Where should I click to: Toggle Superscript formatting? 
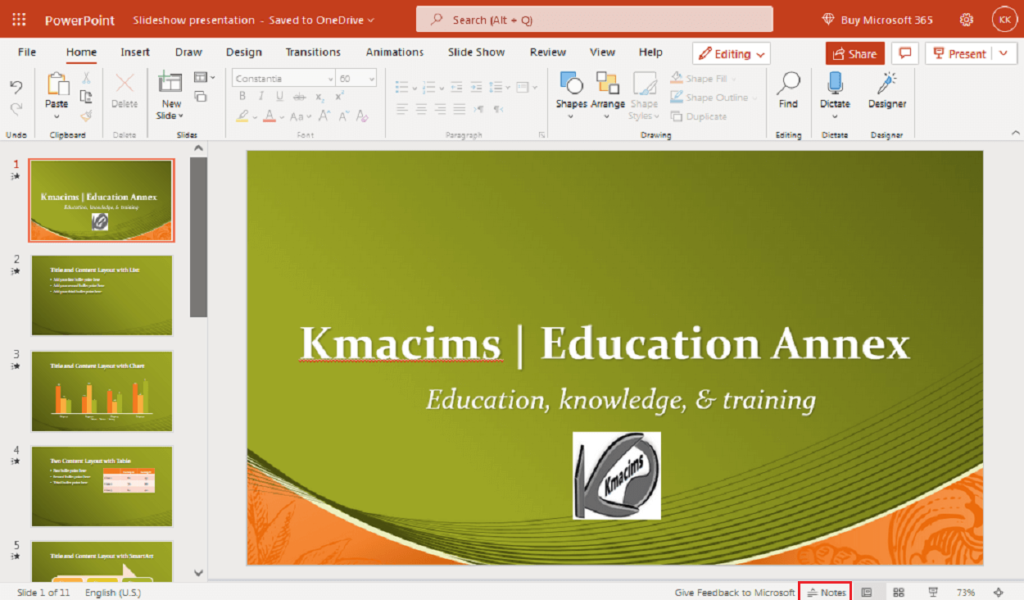(339, 96)
